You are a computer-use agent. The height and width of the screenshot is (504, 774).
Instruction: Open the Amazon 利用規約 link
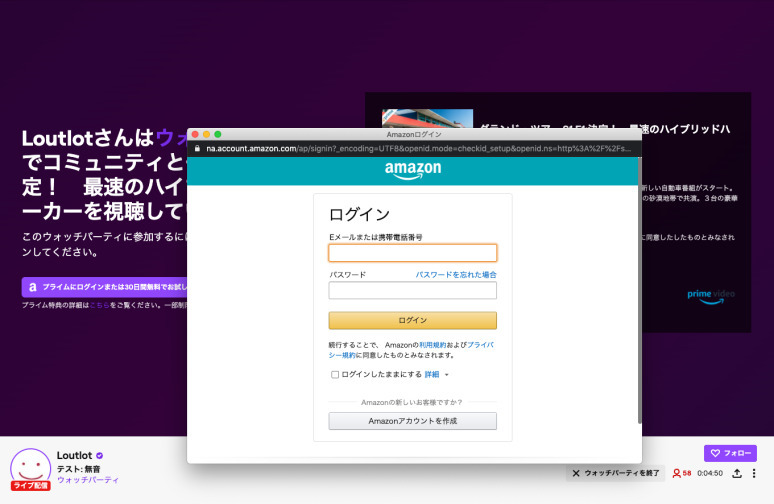point(432,345)
